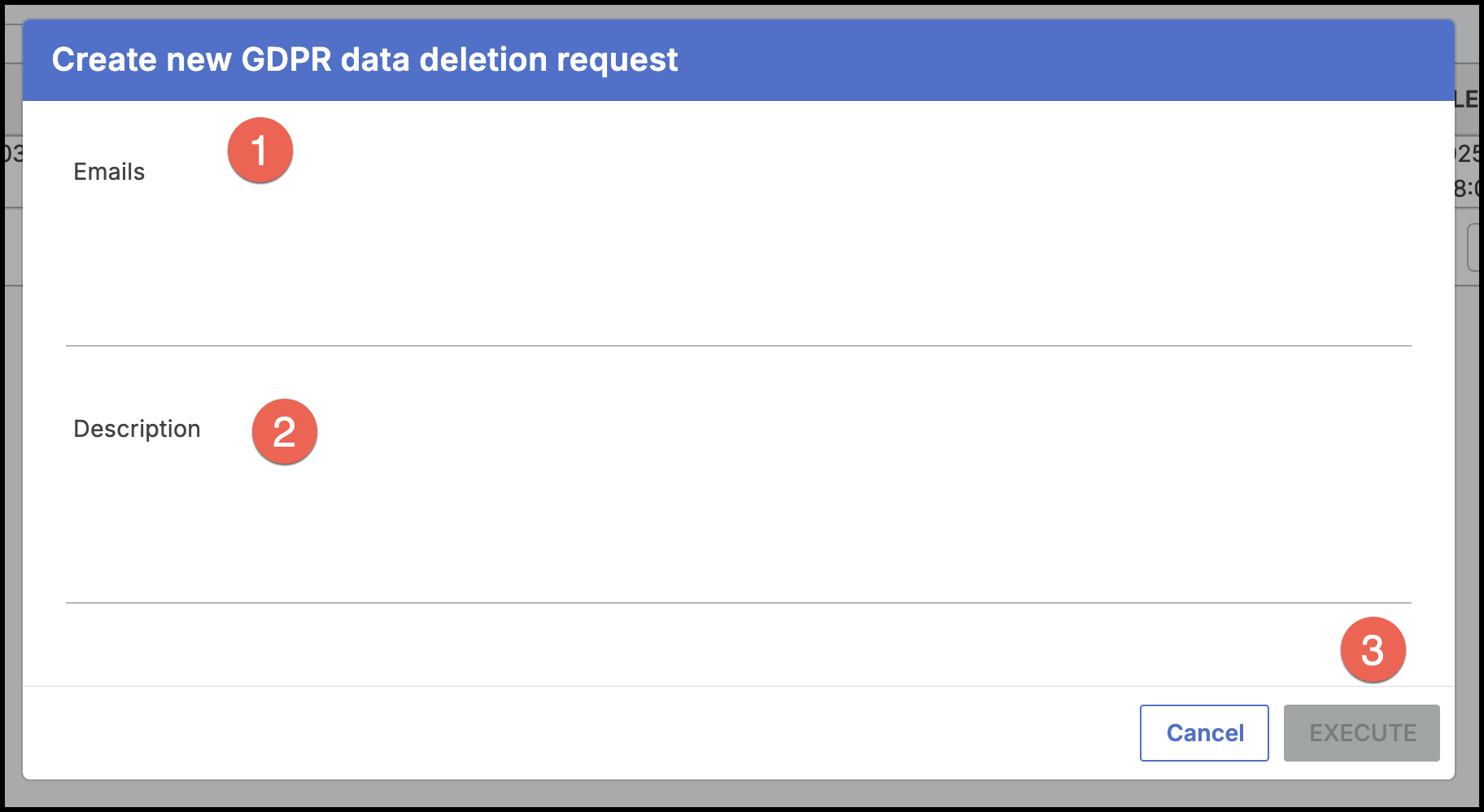Click the Description label

pos(137,428)
